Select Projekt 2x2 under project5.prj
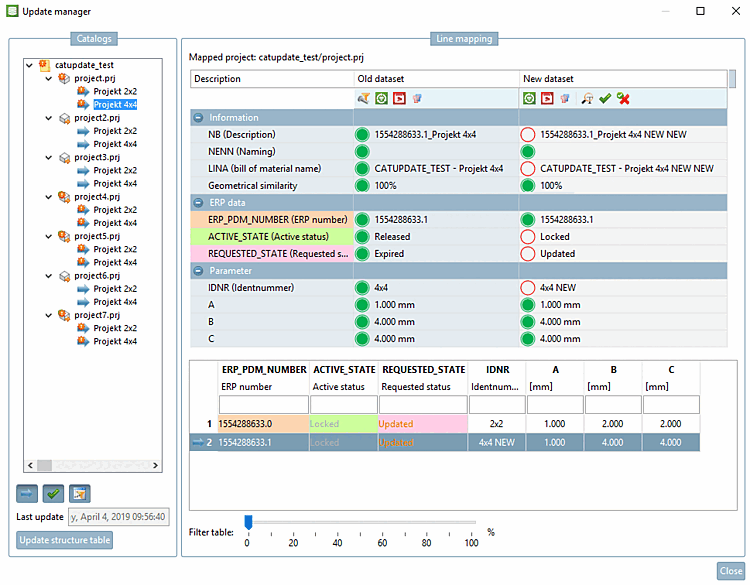 [115, 249]
